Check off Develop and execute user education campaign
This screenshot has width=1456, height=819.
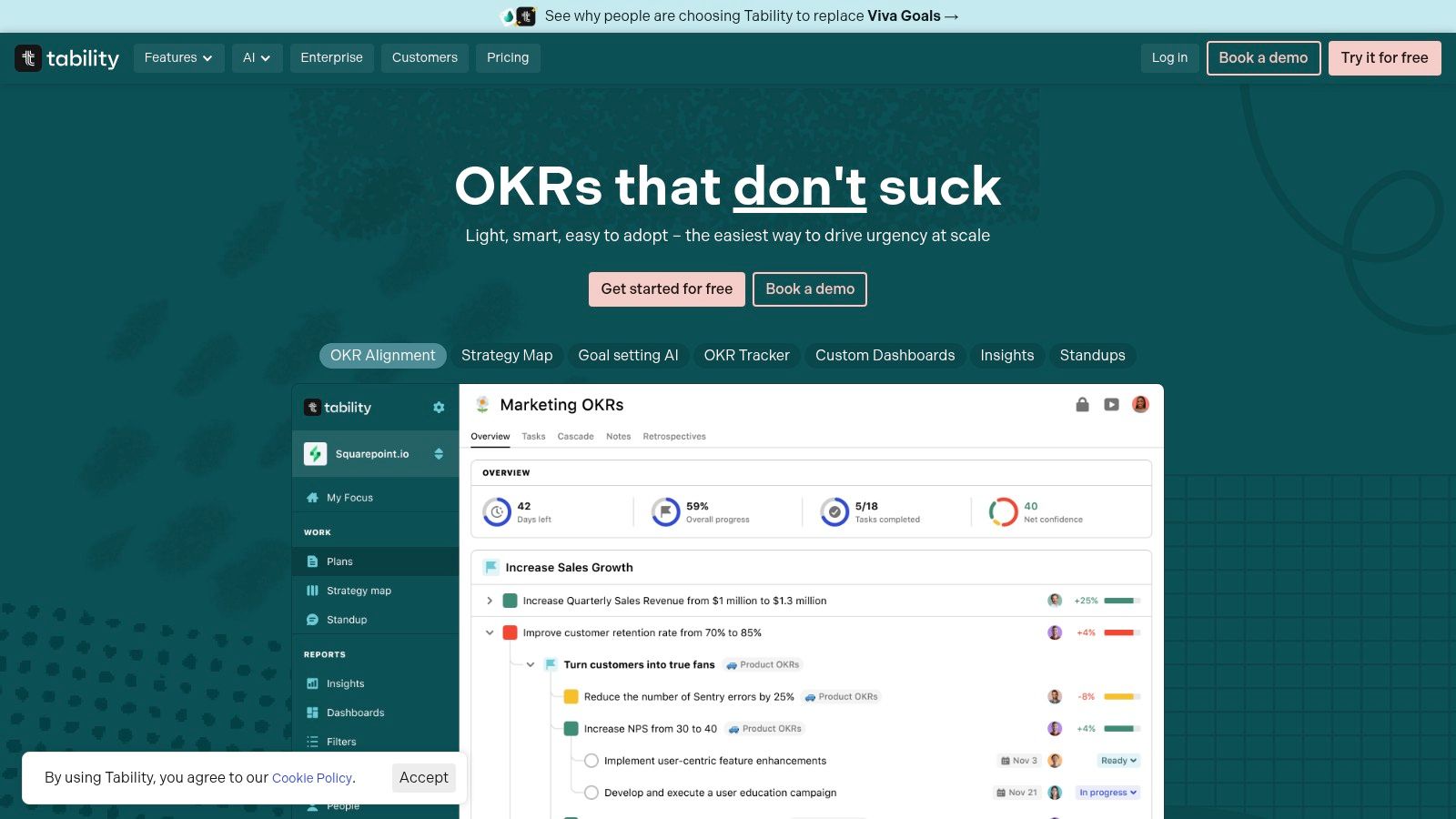591,793
